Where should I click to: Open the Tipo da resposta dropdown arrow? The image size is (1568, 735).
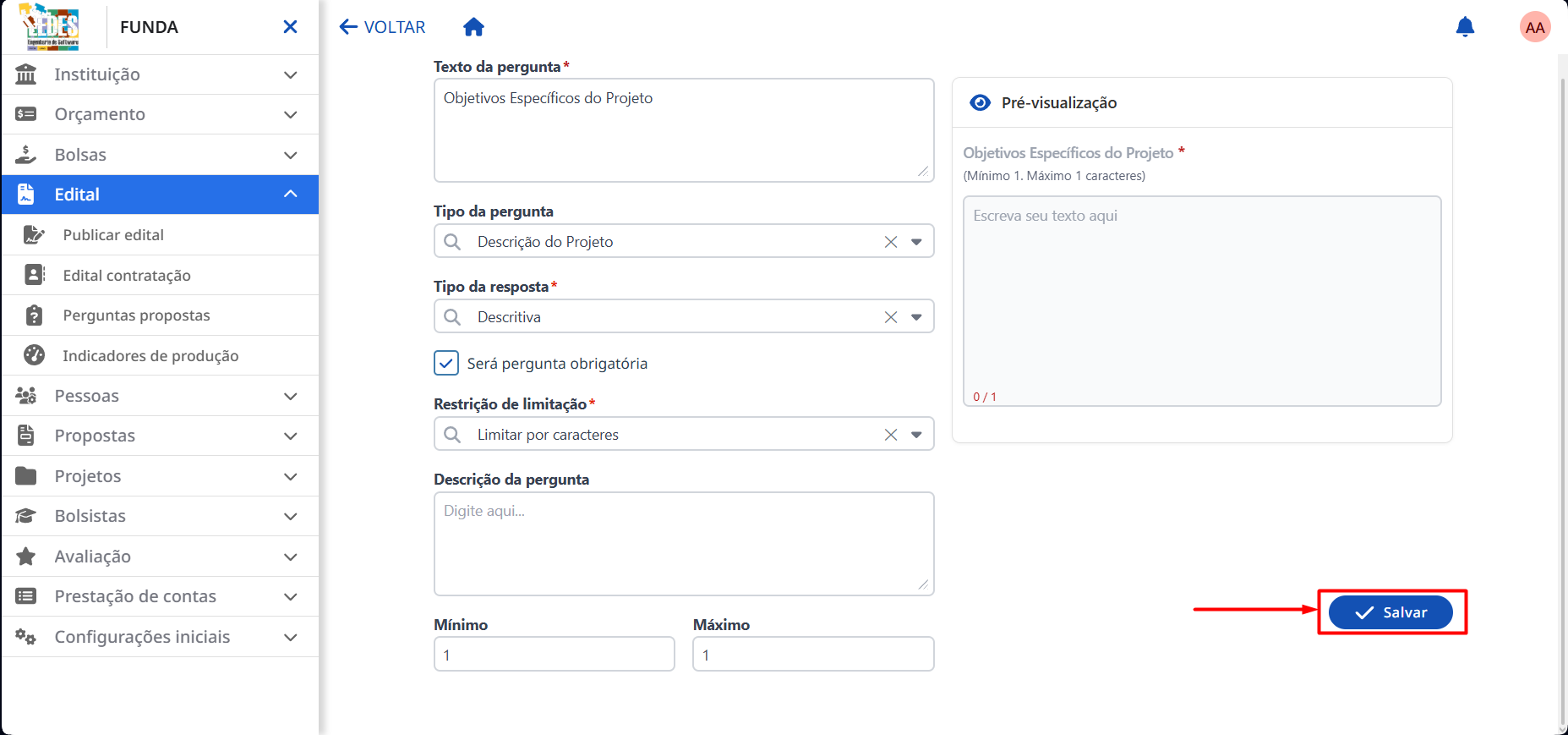click(916, 317)
